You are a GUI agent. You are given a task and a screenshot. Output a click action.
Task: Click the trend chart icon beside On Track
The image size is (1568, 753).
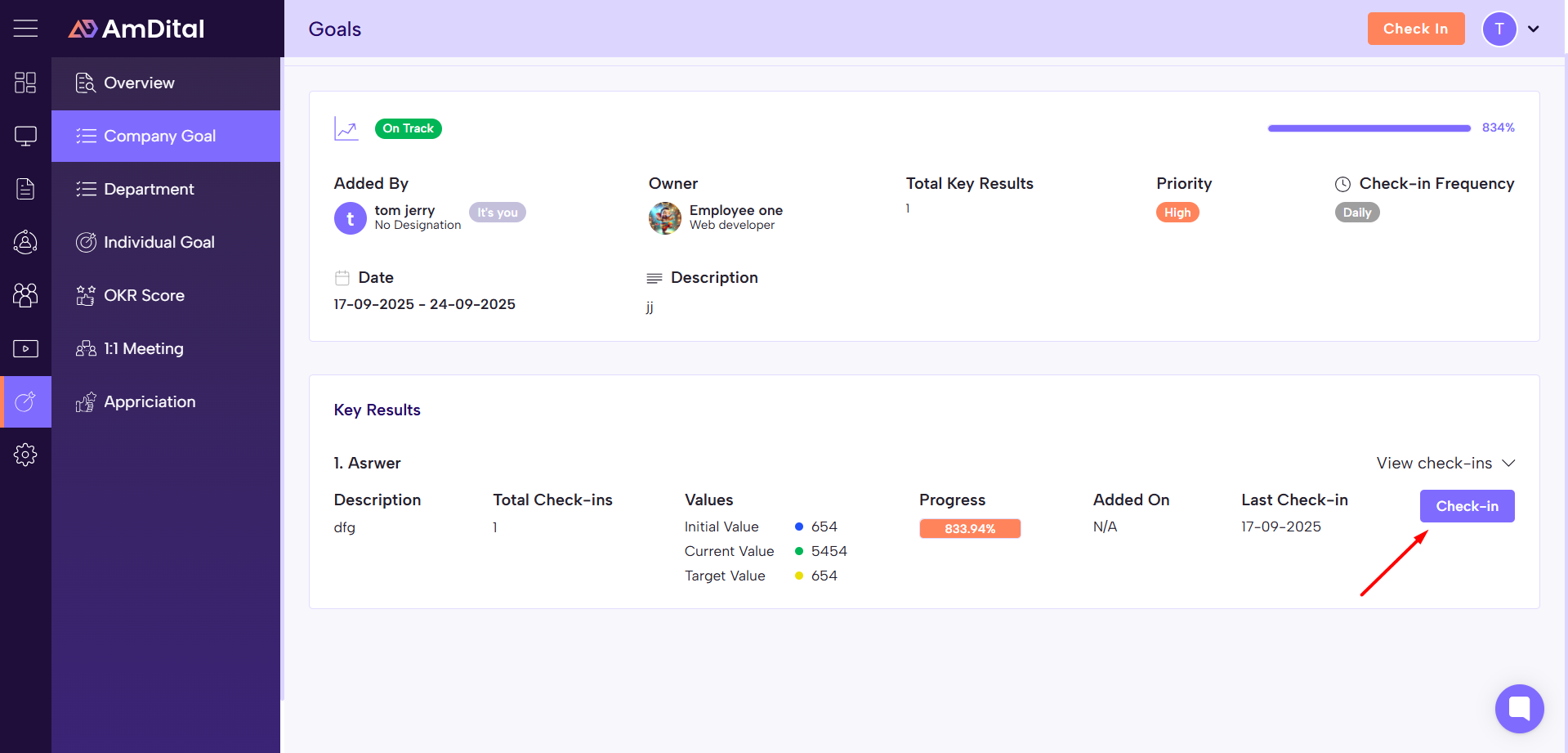point(346,128)
